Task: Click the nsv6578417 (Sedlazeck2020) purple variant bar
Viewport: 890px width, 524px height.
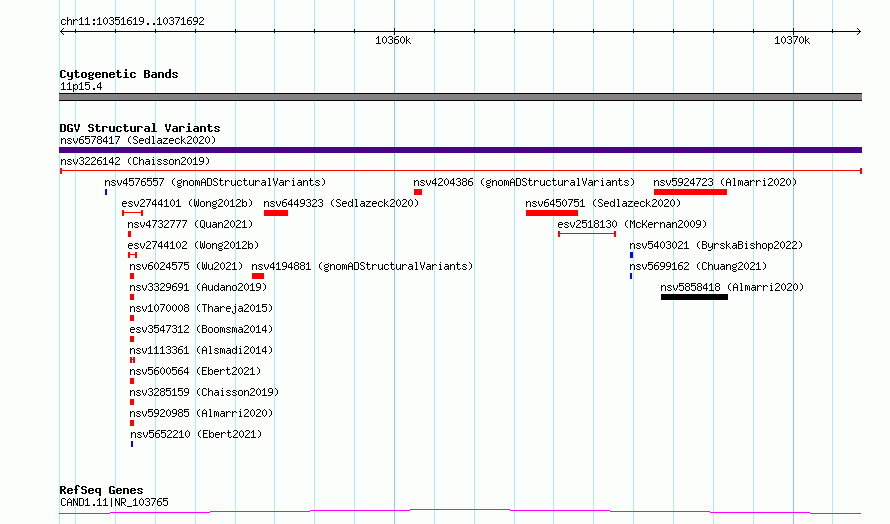Action: [x=460, y=150]
